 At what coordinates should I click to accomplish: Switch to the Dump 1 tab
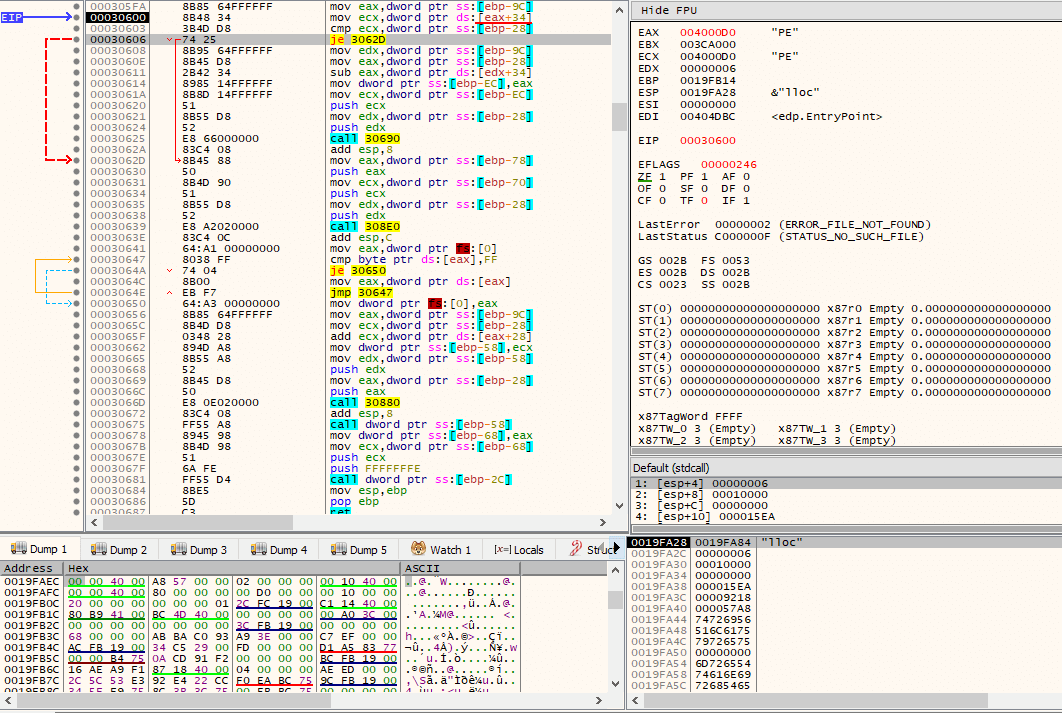[39, 549]
